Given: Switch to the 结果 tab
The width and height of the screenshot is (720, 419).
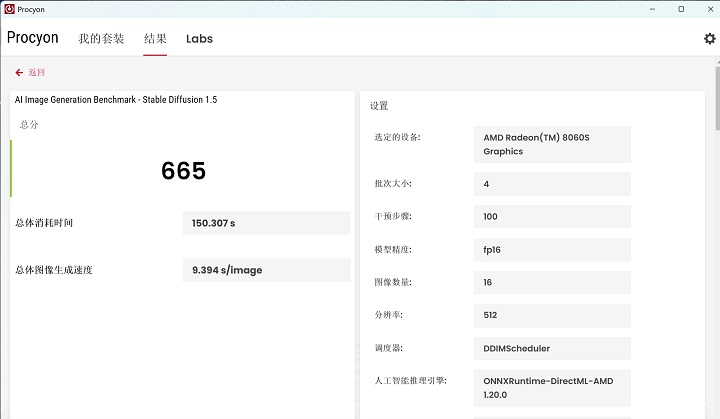Looking at the screenshot, I should tap(155, 39).
